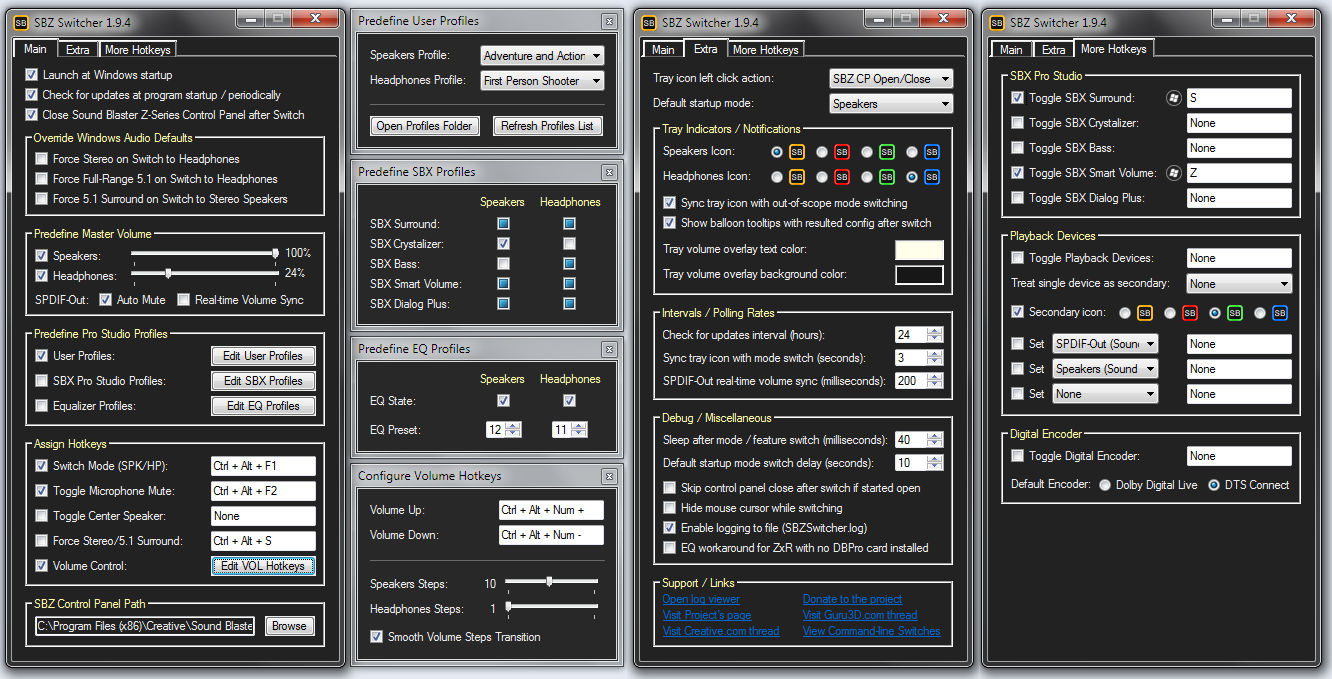Open Extra tab in the Main-tab window
The height and width of the screenshot is (679, 1332).
pos(77,49)
